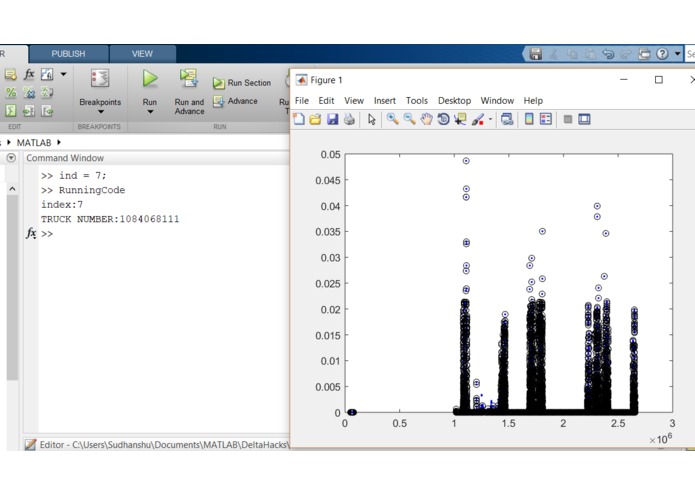Click the Insert Function fx icon
The width and height of the screenshot is (695, 494).
pos(29,74)
